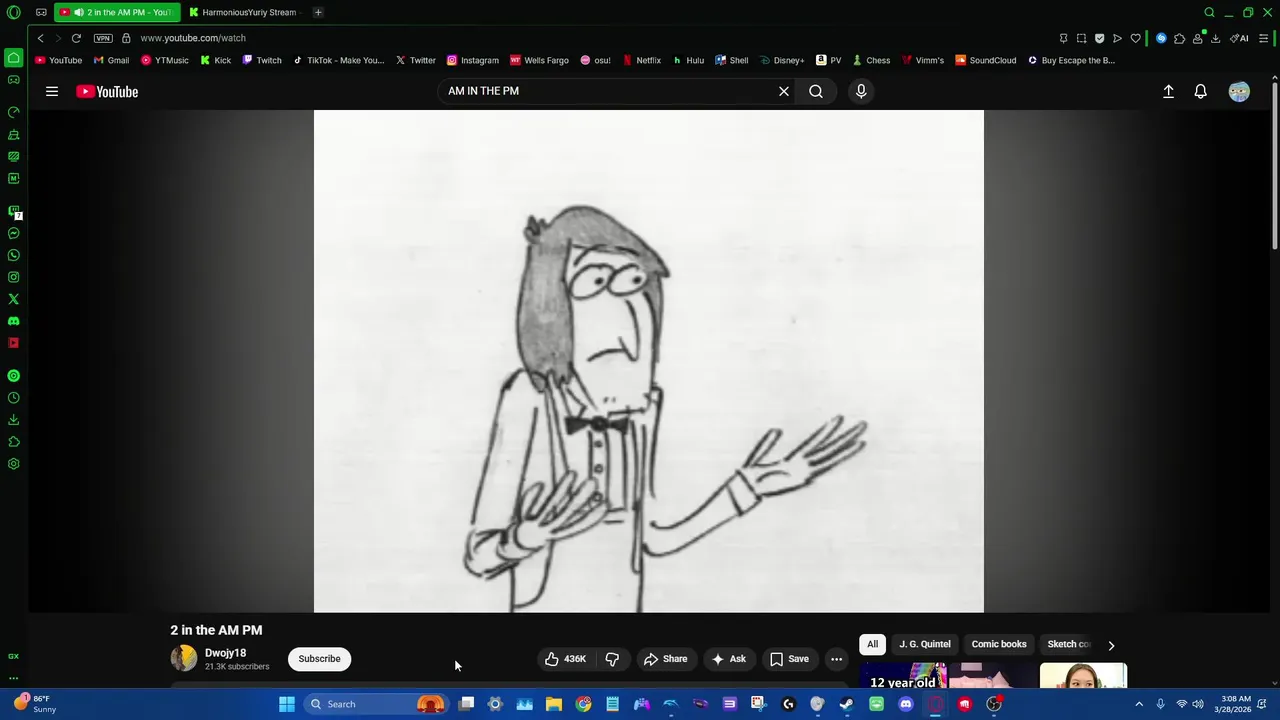The height and width of the screenshot is (720, 1280).
Task: Open Instagram in the Opera sidebar
Action: (x=13, y=277)
